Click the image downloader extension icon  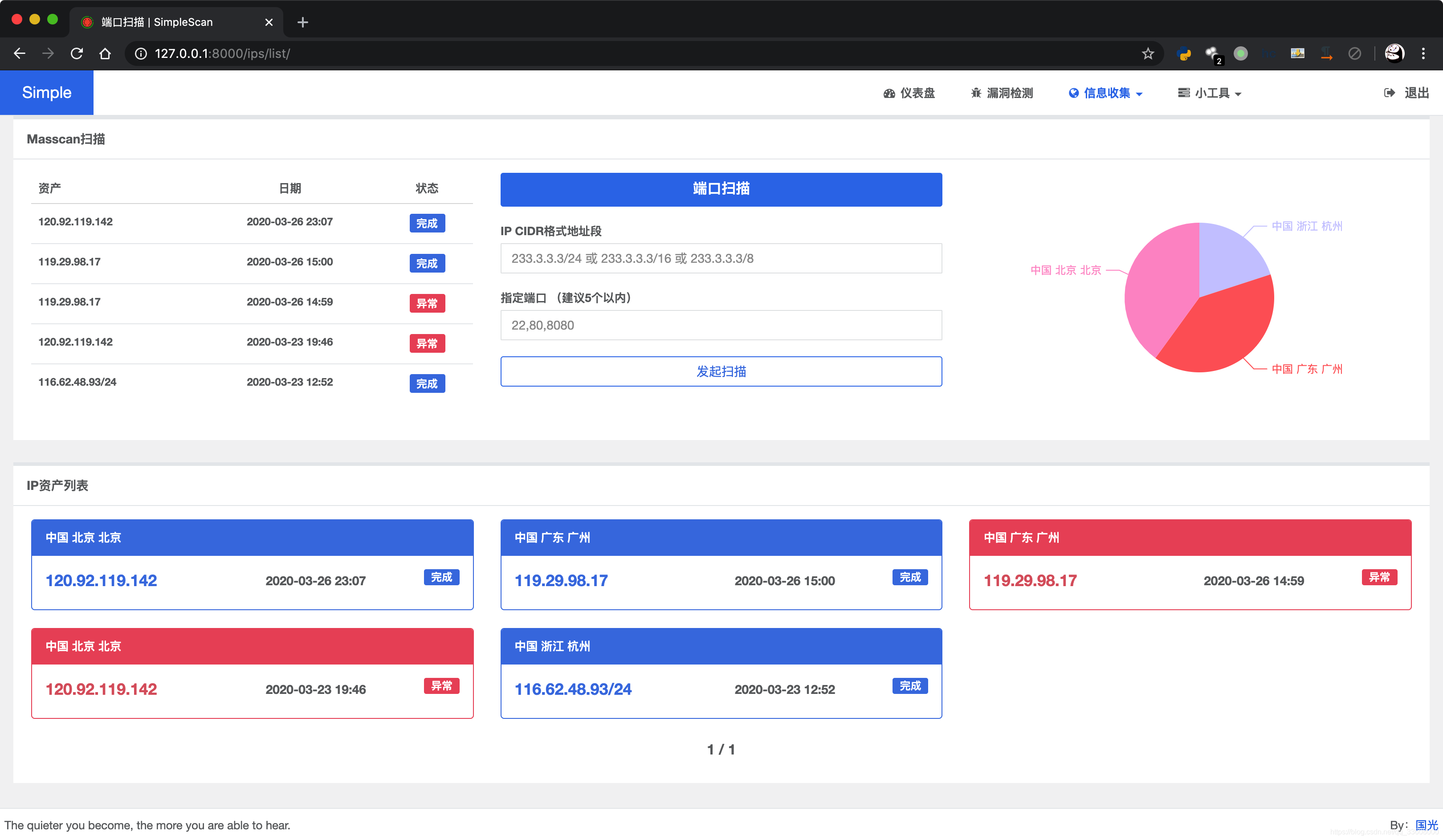click(1297, 53)
